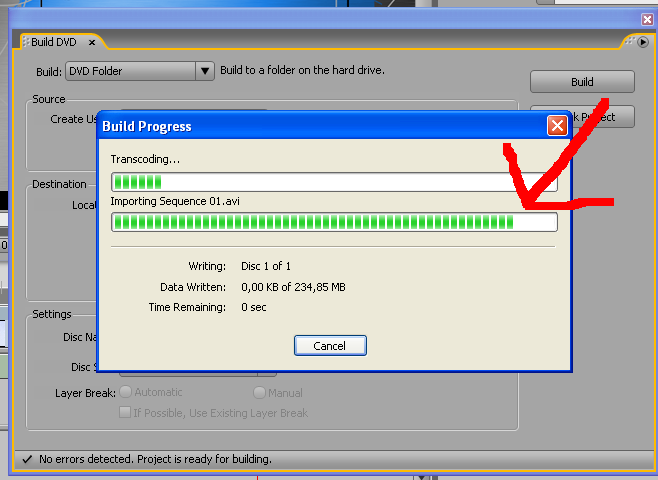Image resolution: width=658 pixels, height=480 pixels.
Task: Click the checkmark status icon in status bar
Action: (27, 459)
